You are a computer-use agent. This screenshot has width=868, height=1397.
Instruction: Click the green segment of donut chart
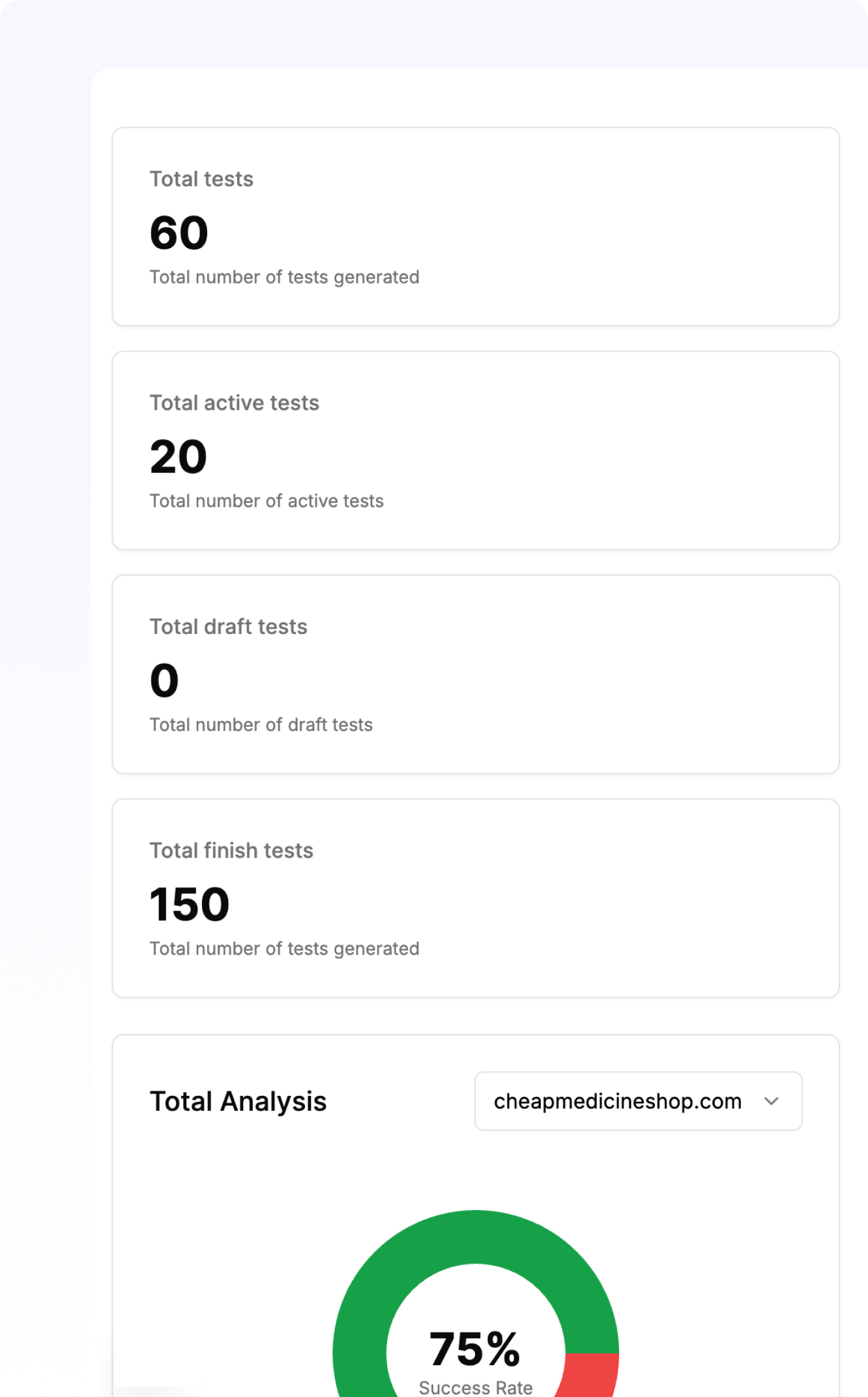(476, 1237)
